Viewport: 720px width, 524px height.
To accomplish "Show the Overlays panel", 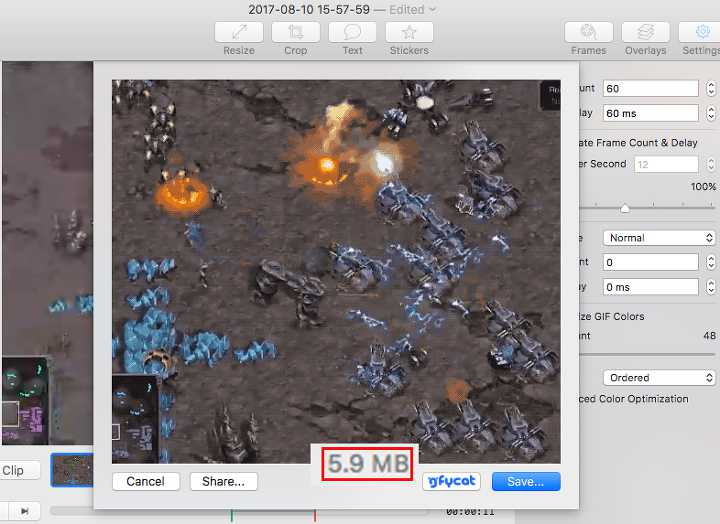I will 645,33.
